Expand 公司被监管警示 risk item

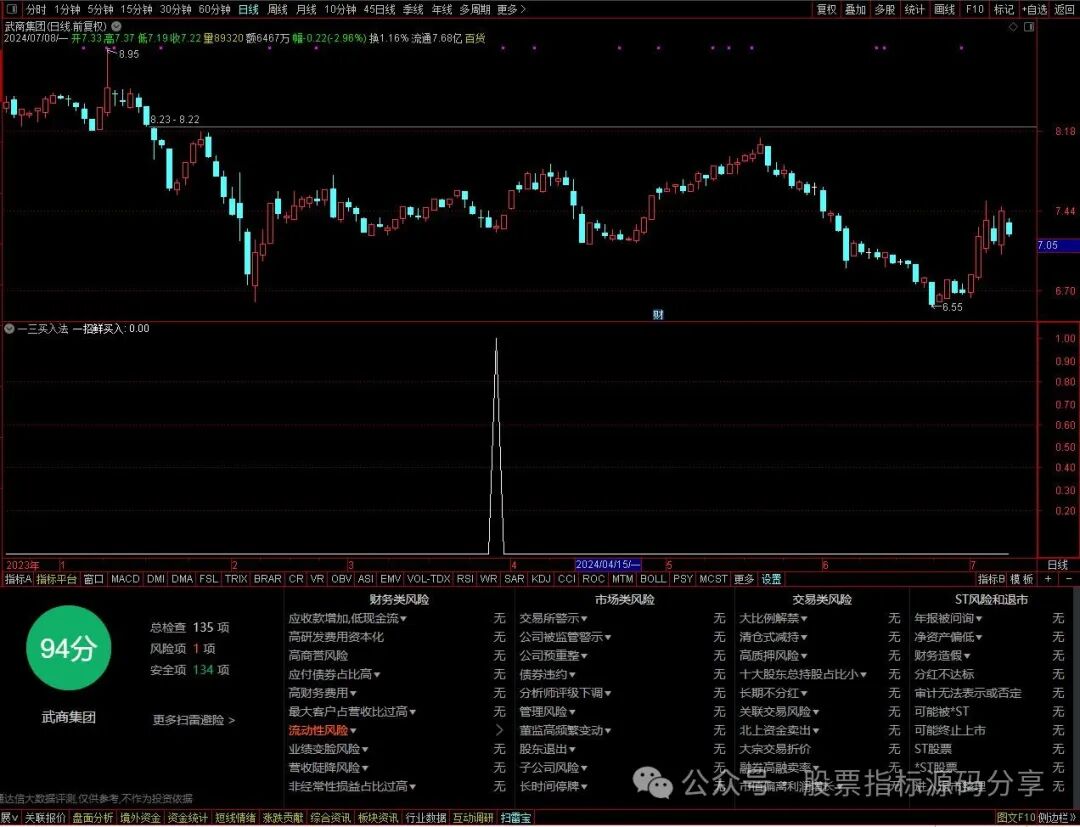click(x=565, y=637)
